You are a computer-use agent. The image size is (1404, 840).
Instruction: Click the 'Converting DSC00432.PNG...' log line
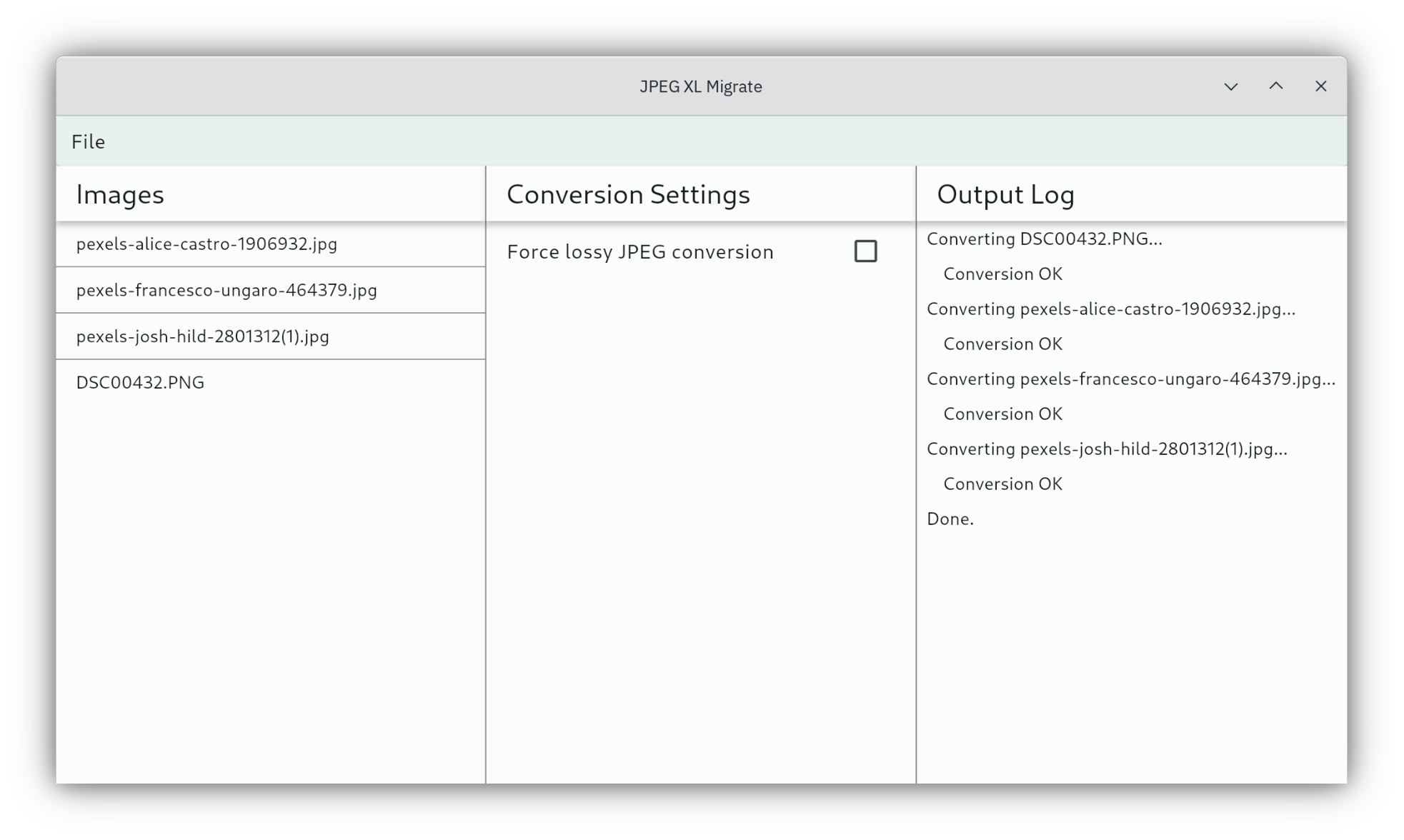pos(1044,239)
